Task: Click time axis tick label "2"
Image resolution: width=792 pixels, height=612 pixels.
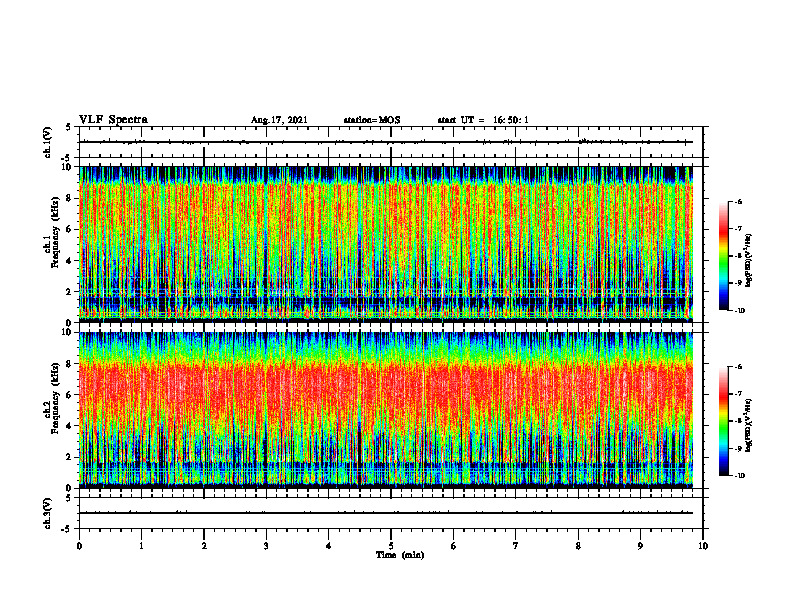Action: point(204,546)
